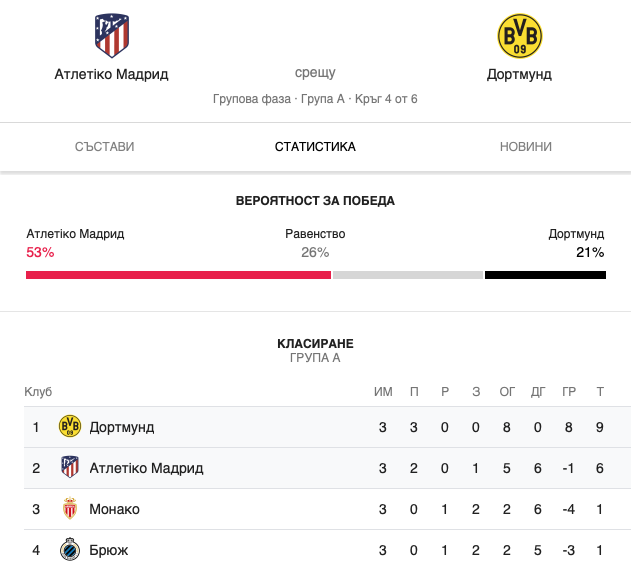631x570 pixels.
Task: Click the Club Brugge crest in the standings
Action: click(x=70, y=549)
